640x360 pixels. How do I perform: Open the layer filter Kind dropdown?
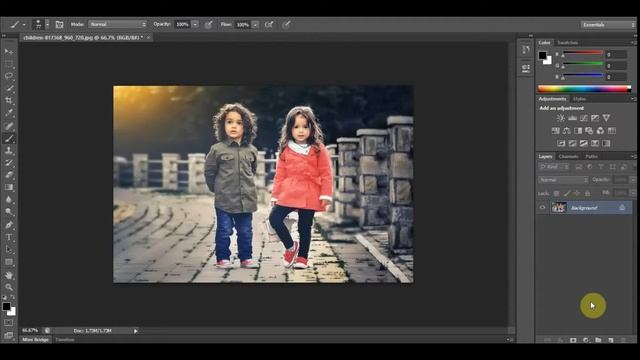554,167
